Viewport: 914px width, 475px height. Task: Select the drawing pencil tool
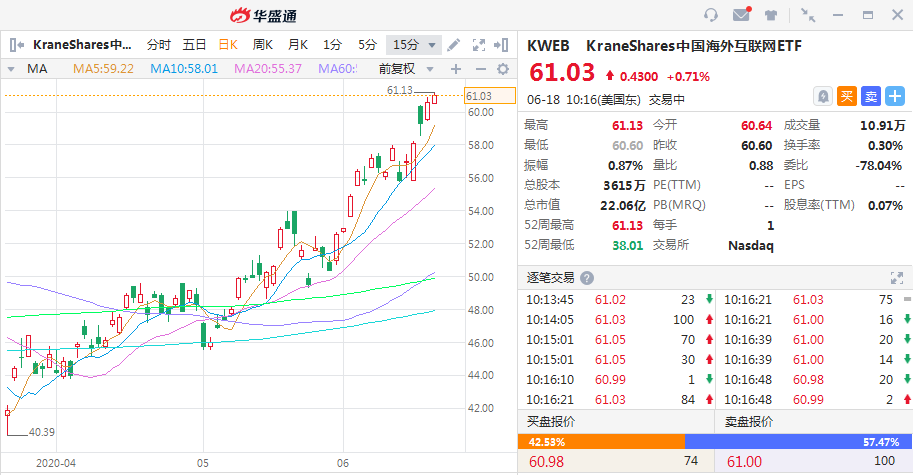(x=454, y=45)
